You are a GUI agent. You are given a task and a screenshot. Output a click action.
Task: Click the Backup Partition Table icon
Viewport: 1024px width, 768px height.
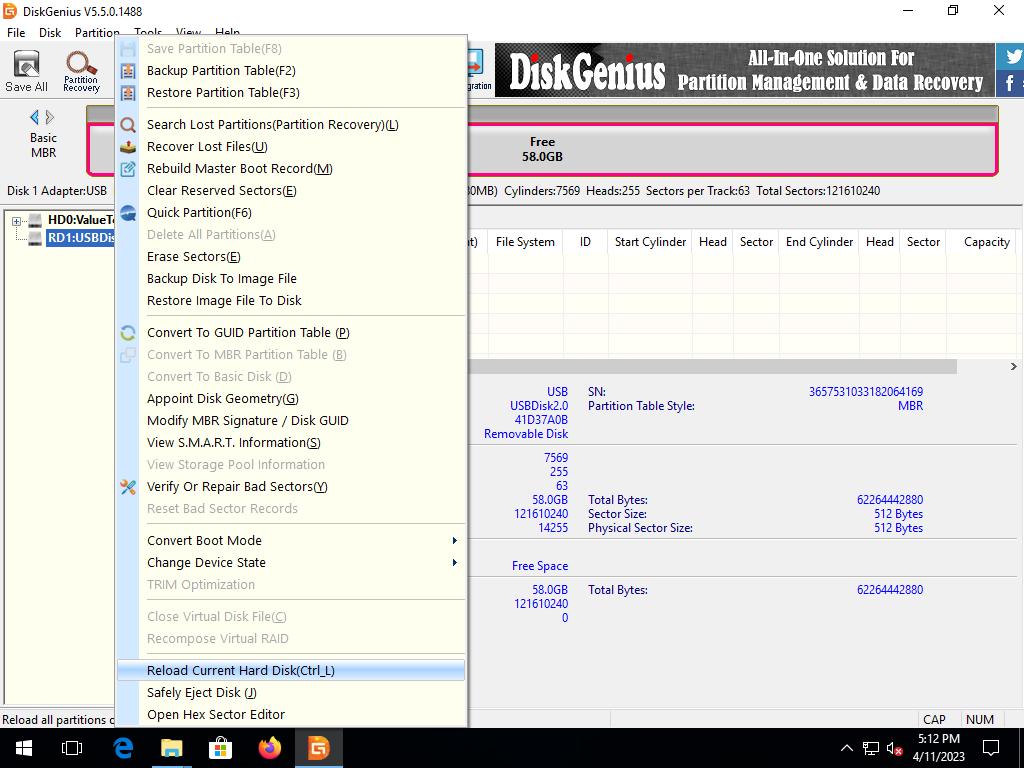pyautogui.click(x=128, y=71)
